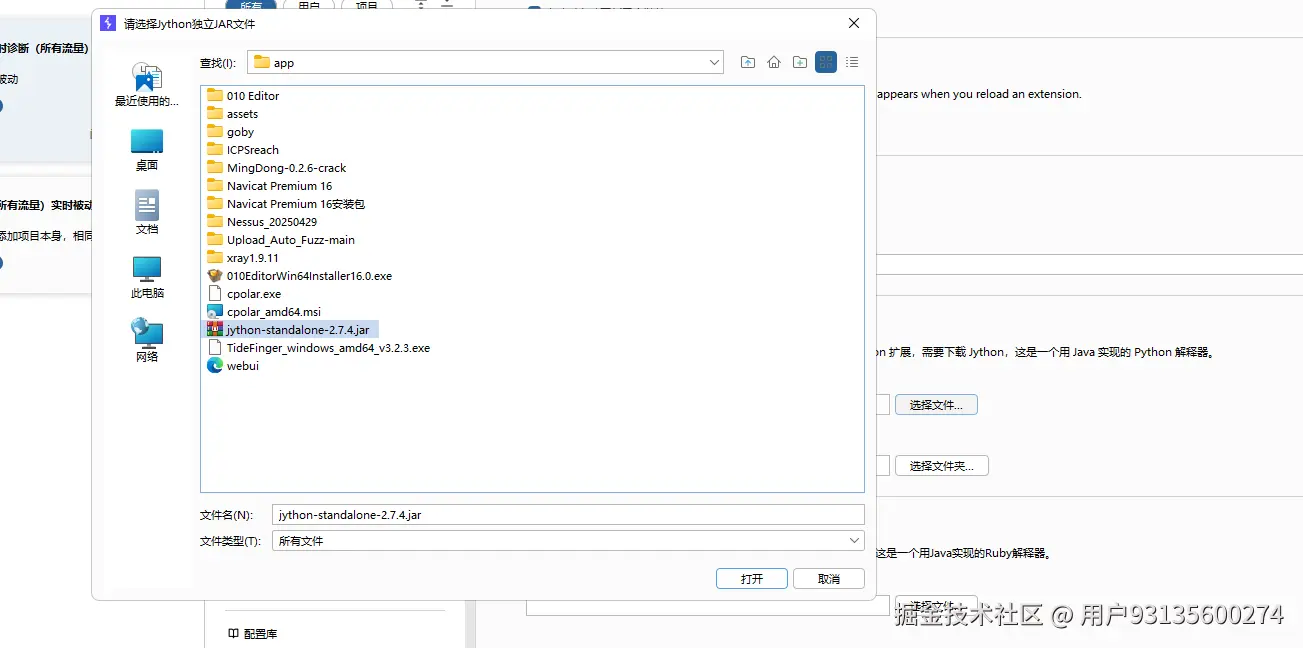Click the jython-standalone-2.7.4.jar archive icon

coord(215,330)
